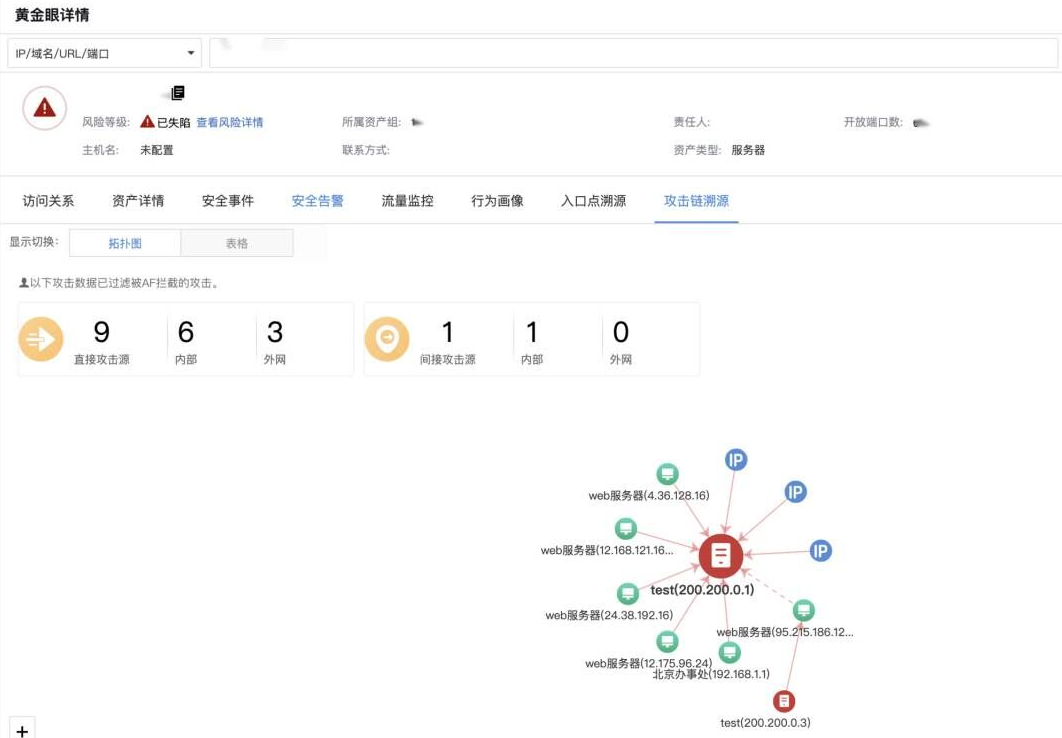This screenshot has width=1062, height=738.
Task: Open the 流量监控 tab
Action: click(x=407, y=201)
